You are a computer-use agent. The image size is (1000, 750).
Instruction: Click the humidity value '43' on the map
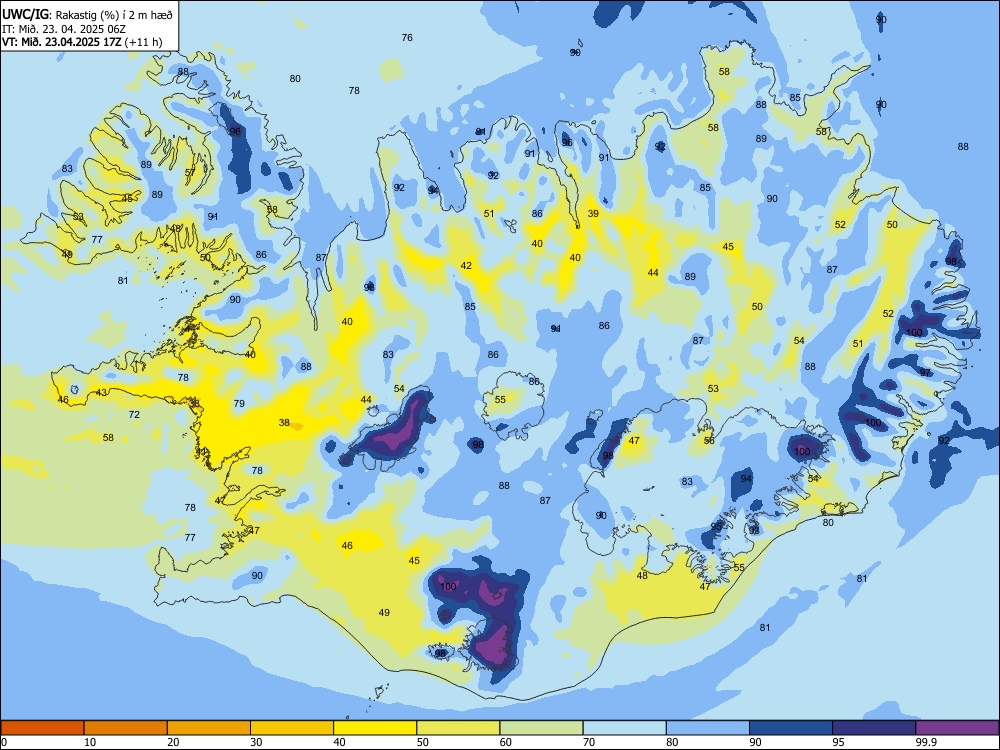[x=101, y=392]
